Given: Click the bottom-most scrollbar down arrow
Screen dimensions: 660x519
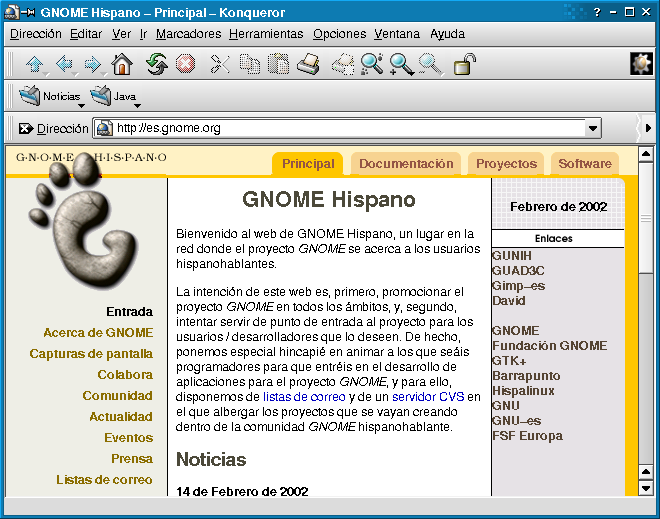Looking at the screenshot, I should (x=645, y=488).
